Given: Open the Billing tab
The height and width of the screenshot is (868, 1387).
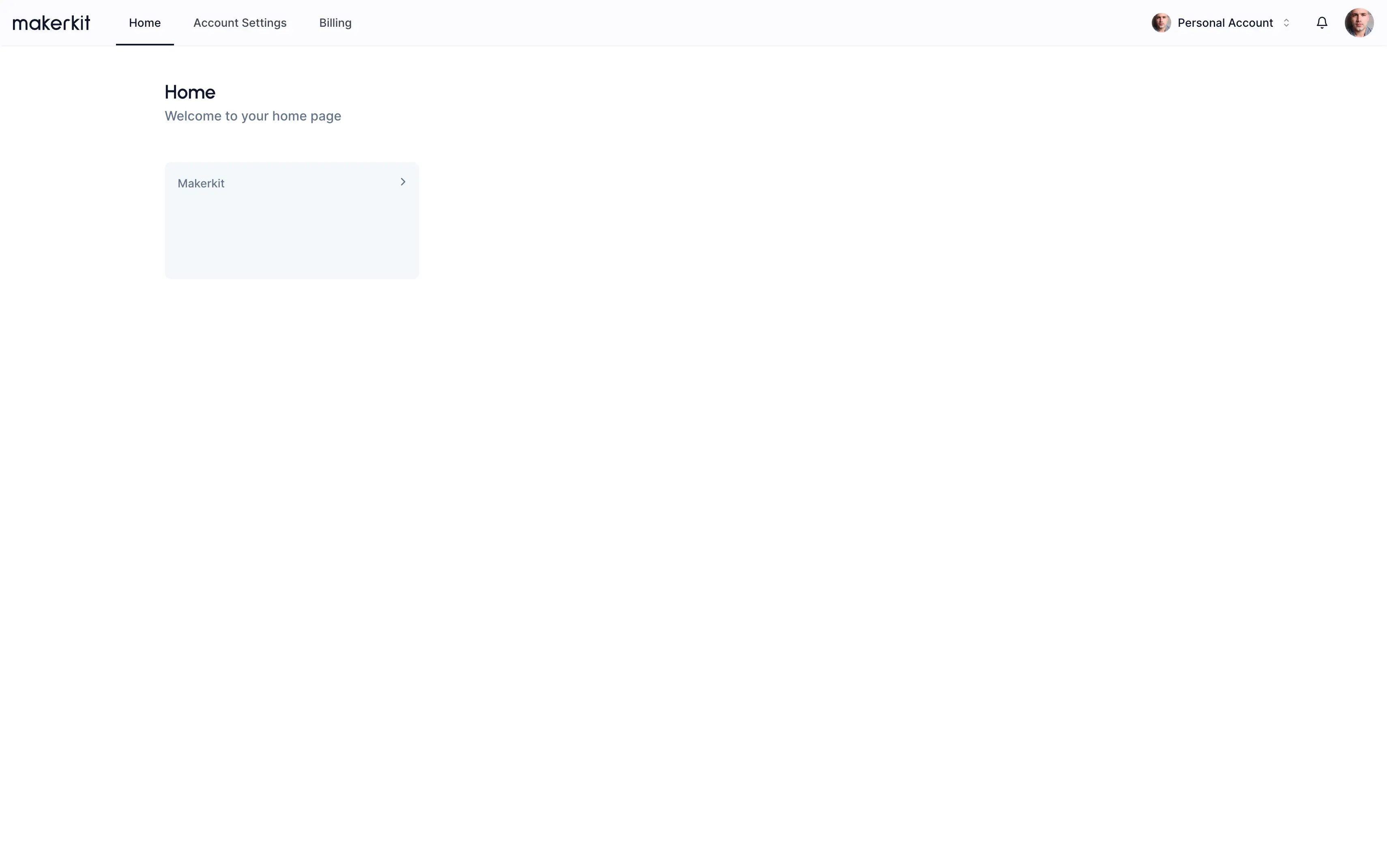Looking at the screenshot, I should click(335, 23).
